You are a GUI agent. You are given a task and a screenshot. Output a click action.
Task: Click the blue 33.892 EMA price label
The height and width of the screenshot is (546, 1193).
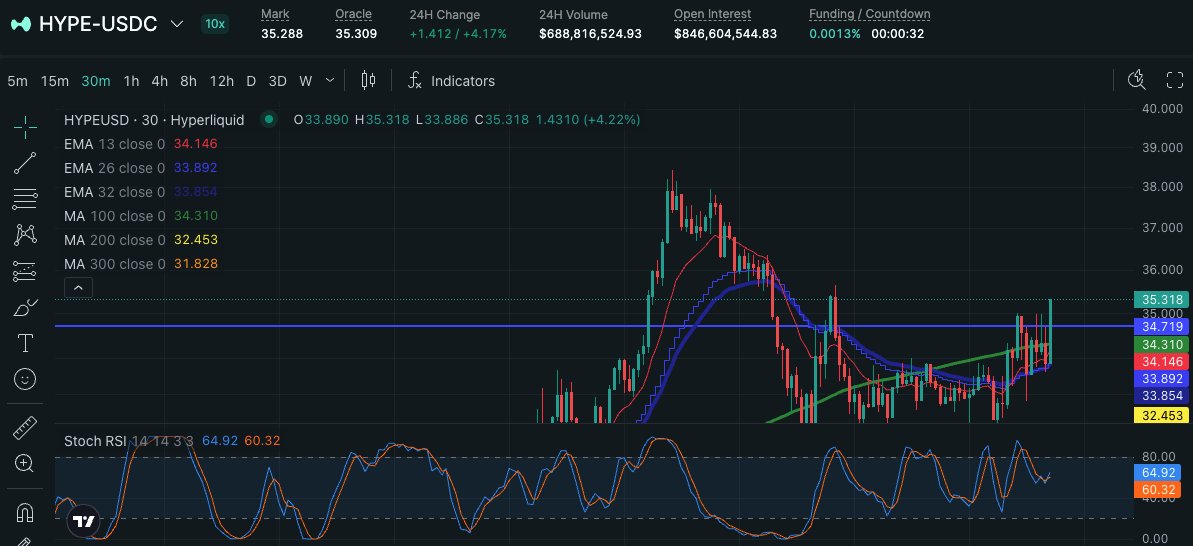coord(1162,378)
